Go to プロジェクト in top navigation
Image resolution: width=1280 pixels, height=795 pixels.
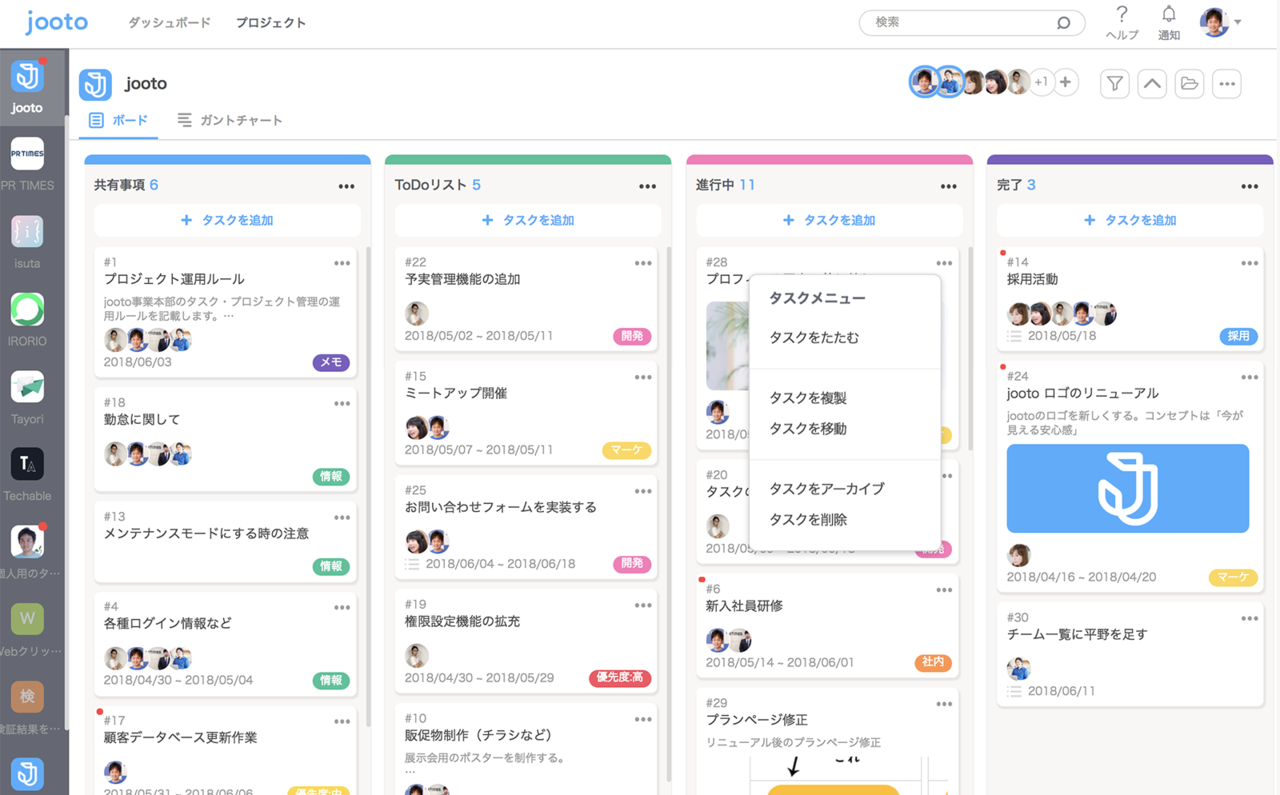271,22
